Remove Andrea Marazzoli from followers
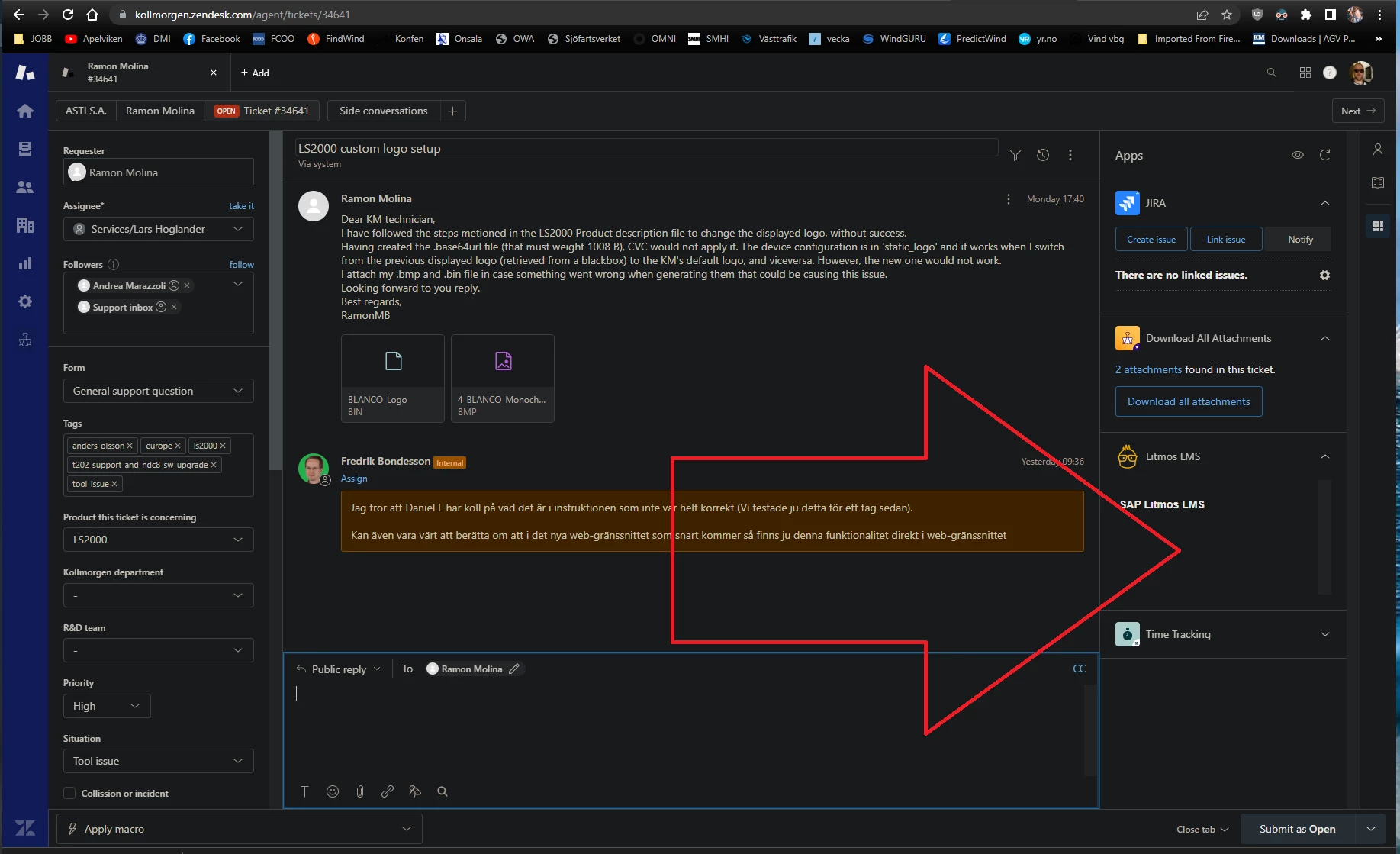The width and height of the screenshot is (1400, 854). click(x=187, y=285)
